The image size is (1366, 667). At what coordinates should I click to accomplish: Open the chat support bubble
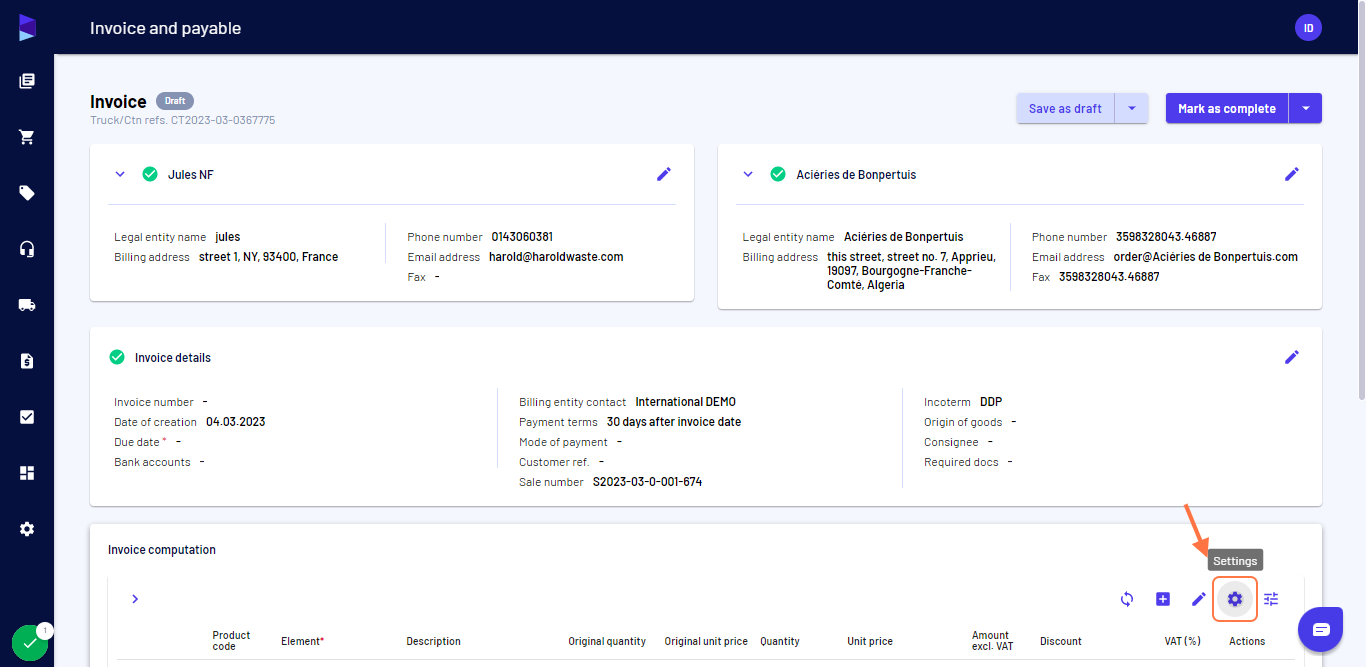tap(1321, 629)
